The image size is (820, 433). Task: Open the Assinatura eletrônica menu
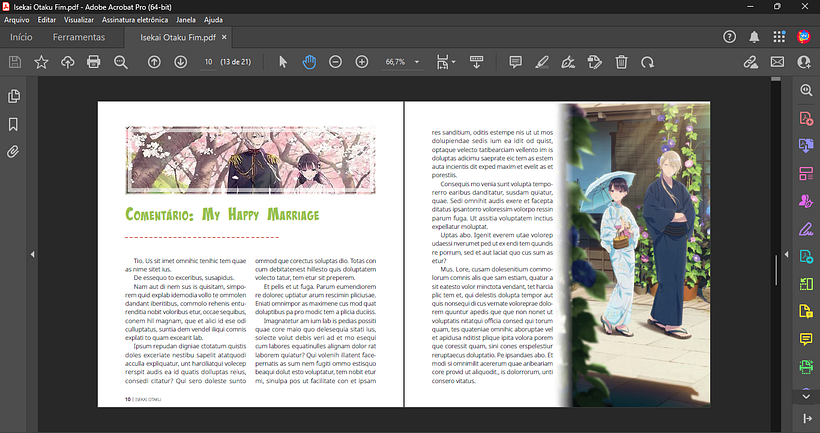[x=135, y=20]
